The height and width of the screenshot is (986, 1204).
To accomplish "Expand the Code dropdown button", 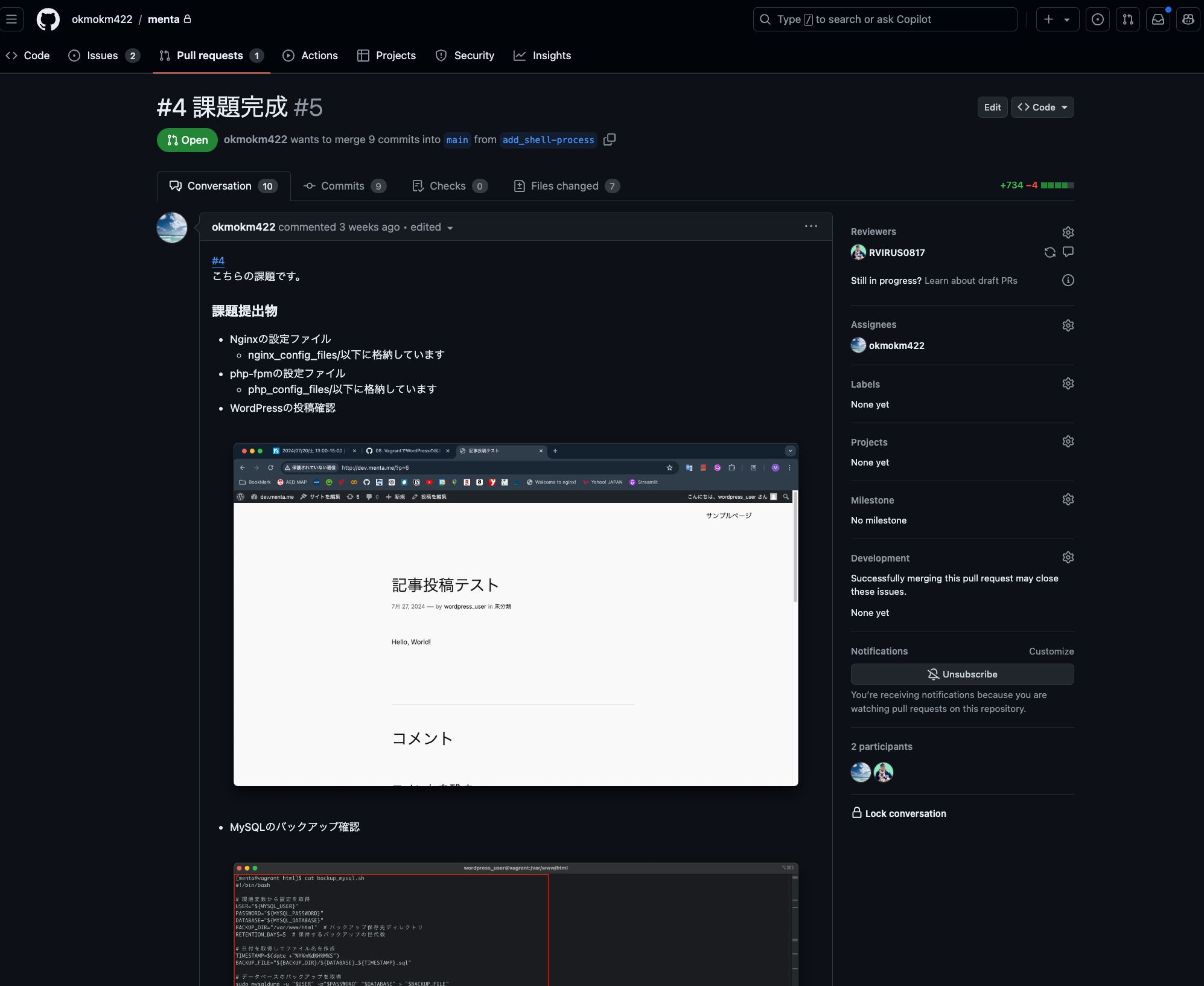I will point(1042,107).
